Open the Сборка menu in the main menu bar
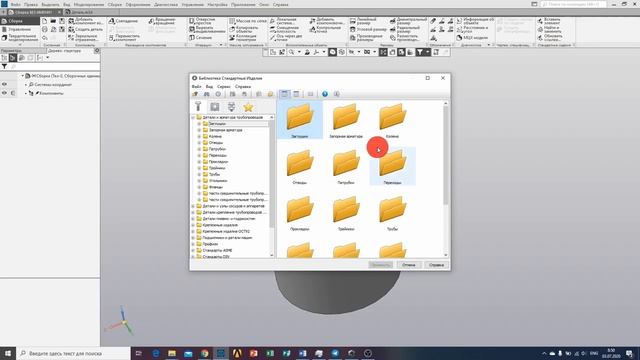 [x=115, y=4]
